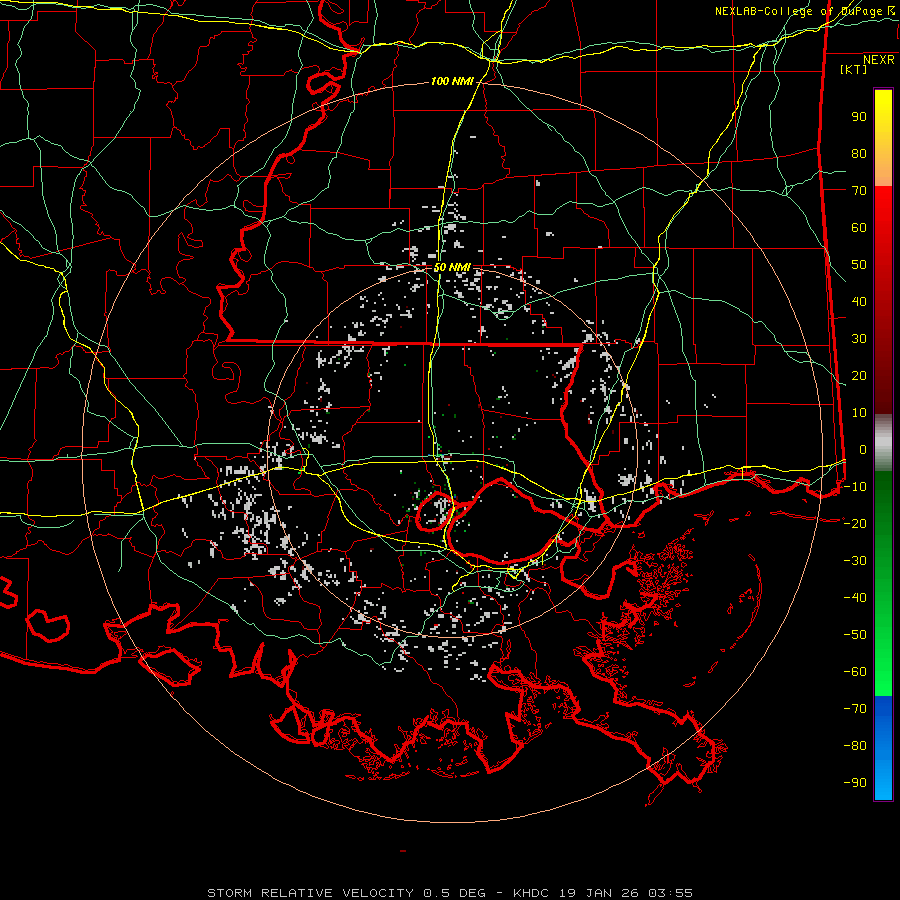Click the "100 NMI" range ring label
Image resolution: width=900 pixels, height=900 pixels.
click(452, 82)
